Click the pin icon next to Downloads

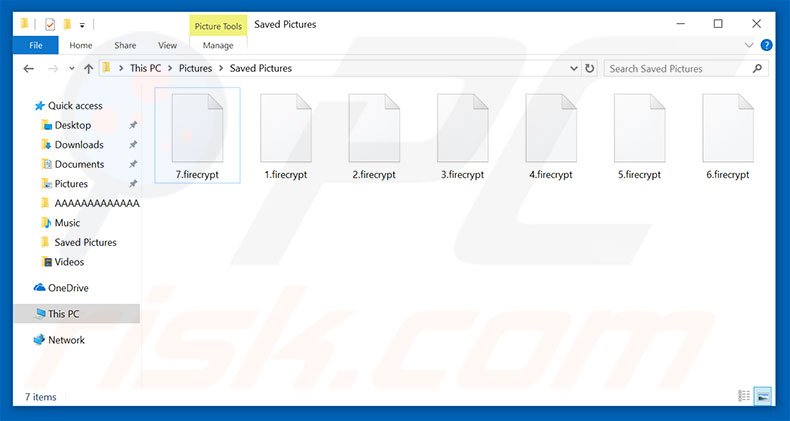133,145
